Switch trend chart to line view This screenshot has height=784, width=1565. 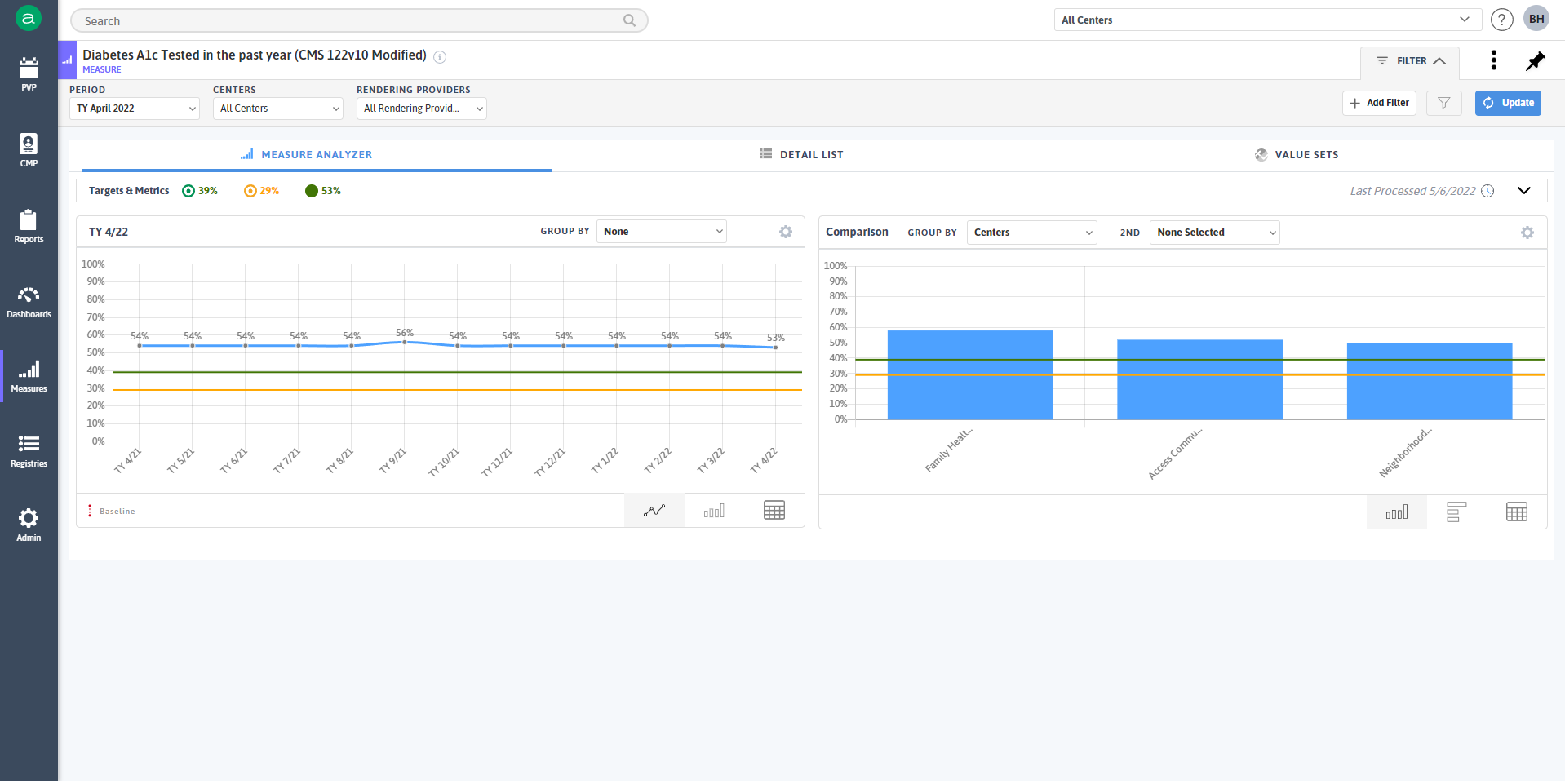[654, 511]
